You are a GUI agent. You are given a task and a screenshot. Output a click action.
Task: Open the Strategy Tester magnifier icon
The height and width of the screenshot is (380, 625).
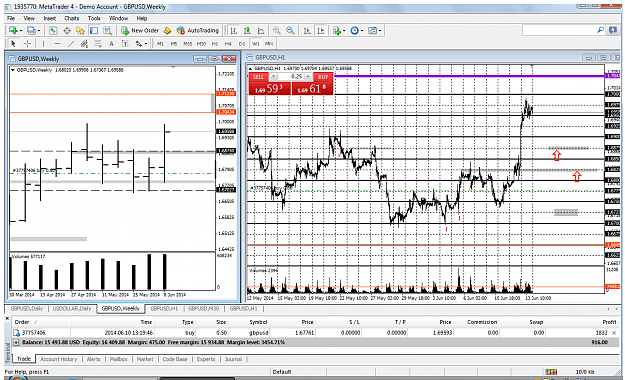point(107,31)
